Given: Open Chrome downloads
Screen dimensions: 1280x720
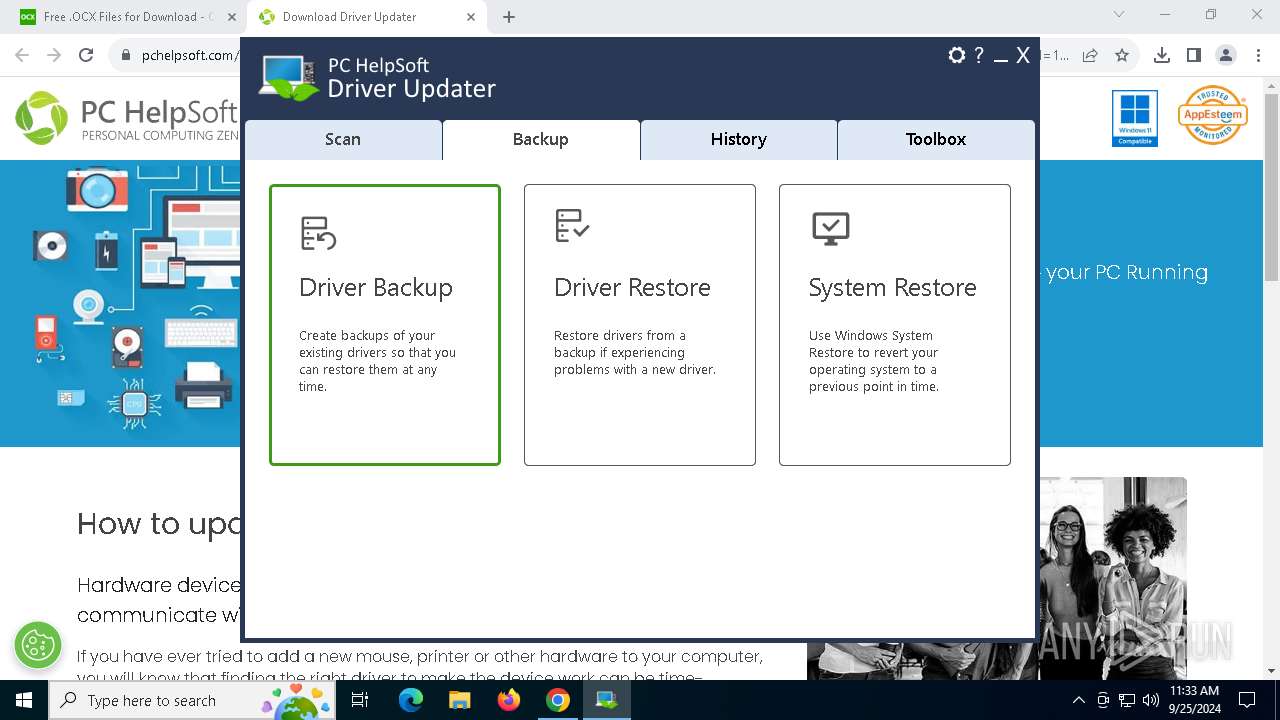Looking at the screenshot, I should coord(1162,56).
